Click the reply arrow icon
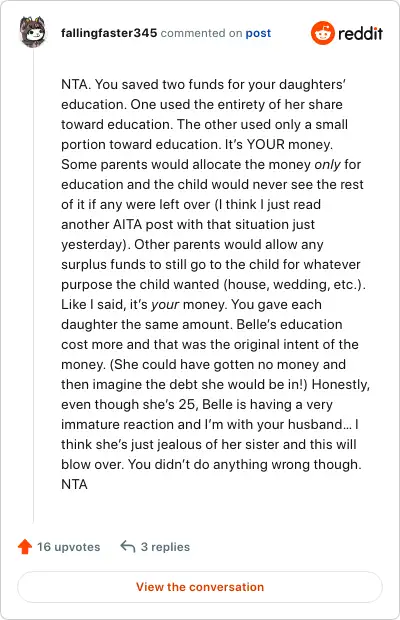The width and height of the screenshot is (400, 620). pyautogui.click(x=128, y=546)
